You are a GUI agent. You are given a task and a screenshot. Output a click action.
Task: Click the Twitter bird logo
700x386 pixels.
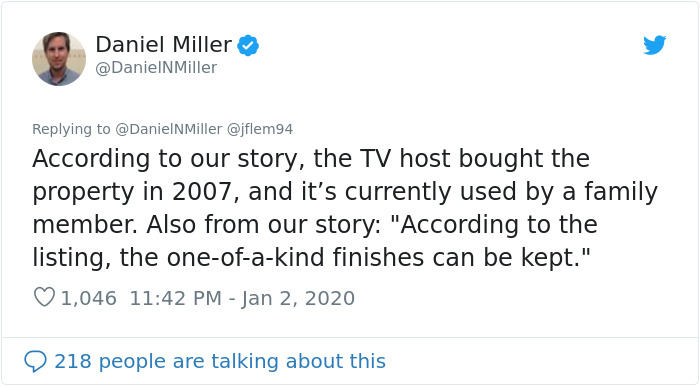[x=654, y=45]
